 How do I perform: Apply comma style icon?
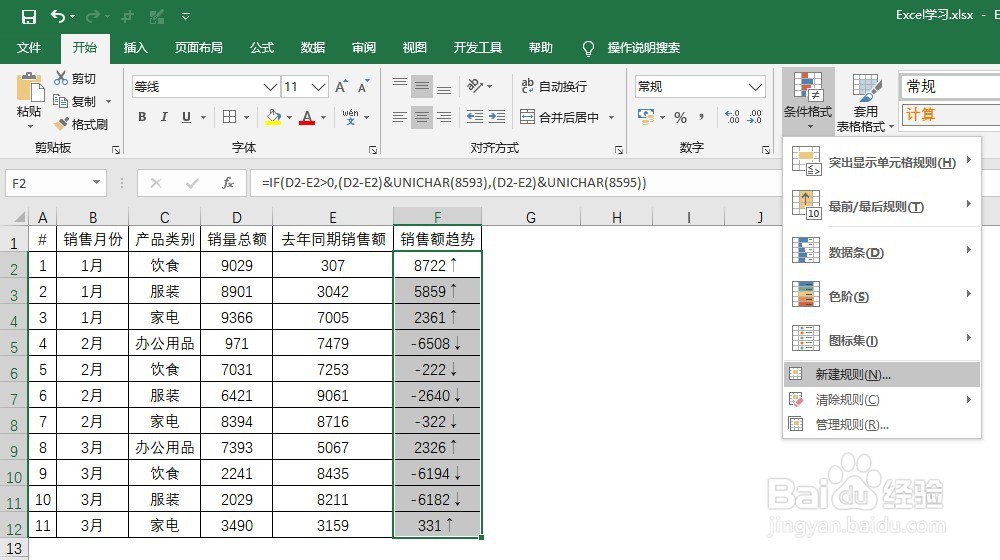tap(702, 117)
